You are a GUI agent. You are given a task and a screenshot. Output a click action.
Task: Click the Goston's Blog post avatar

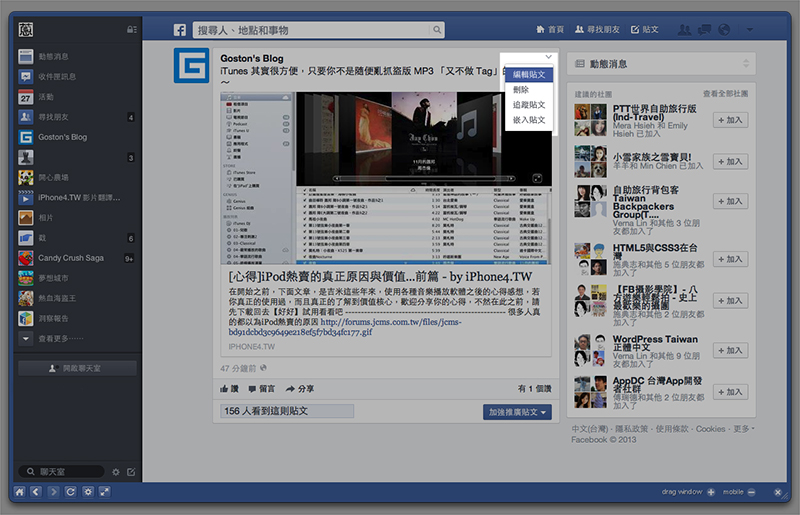pos(191,65)
